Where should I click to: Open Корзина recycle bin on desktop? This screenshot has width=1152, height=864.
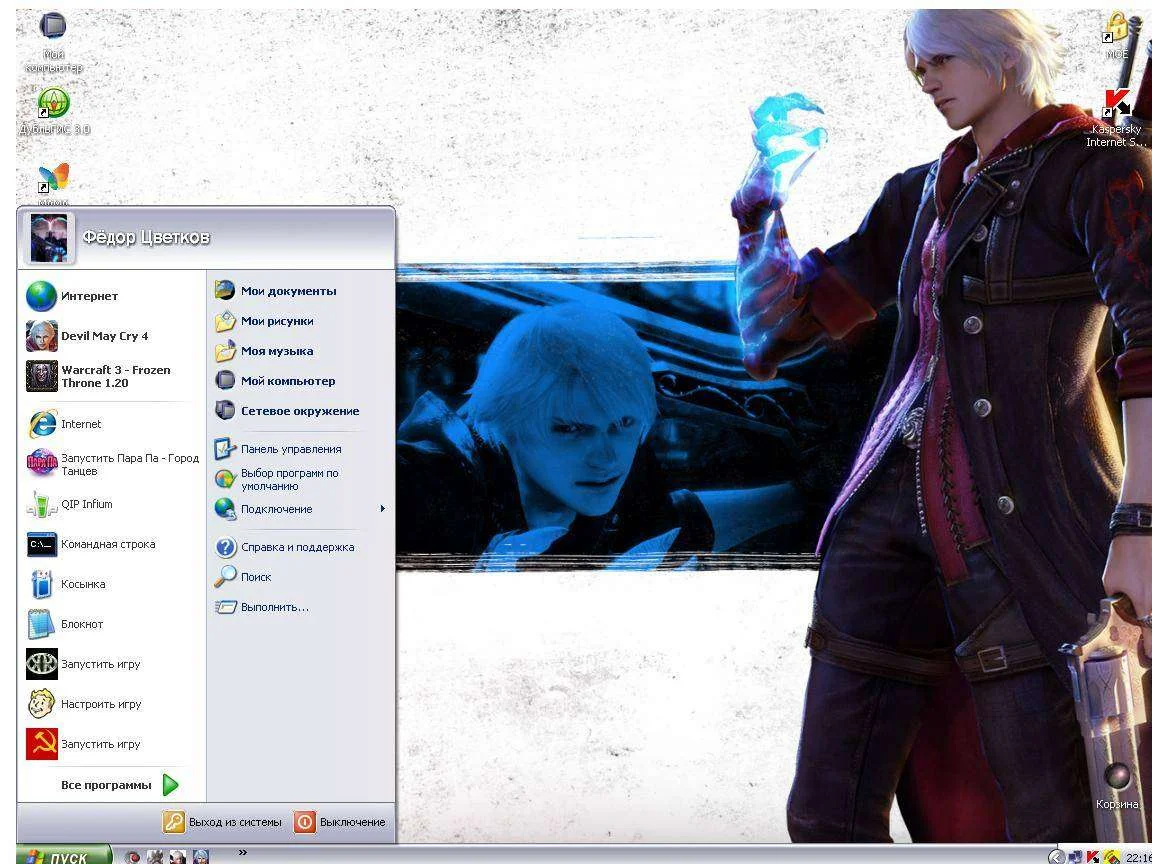tap(1117, 786)
